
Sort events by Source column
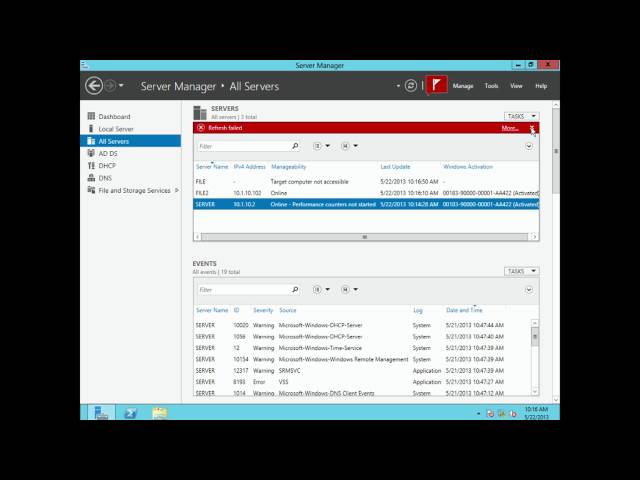tap(288, 310)
